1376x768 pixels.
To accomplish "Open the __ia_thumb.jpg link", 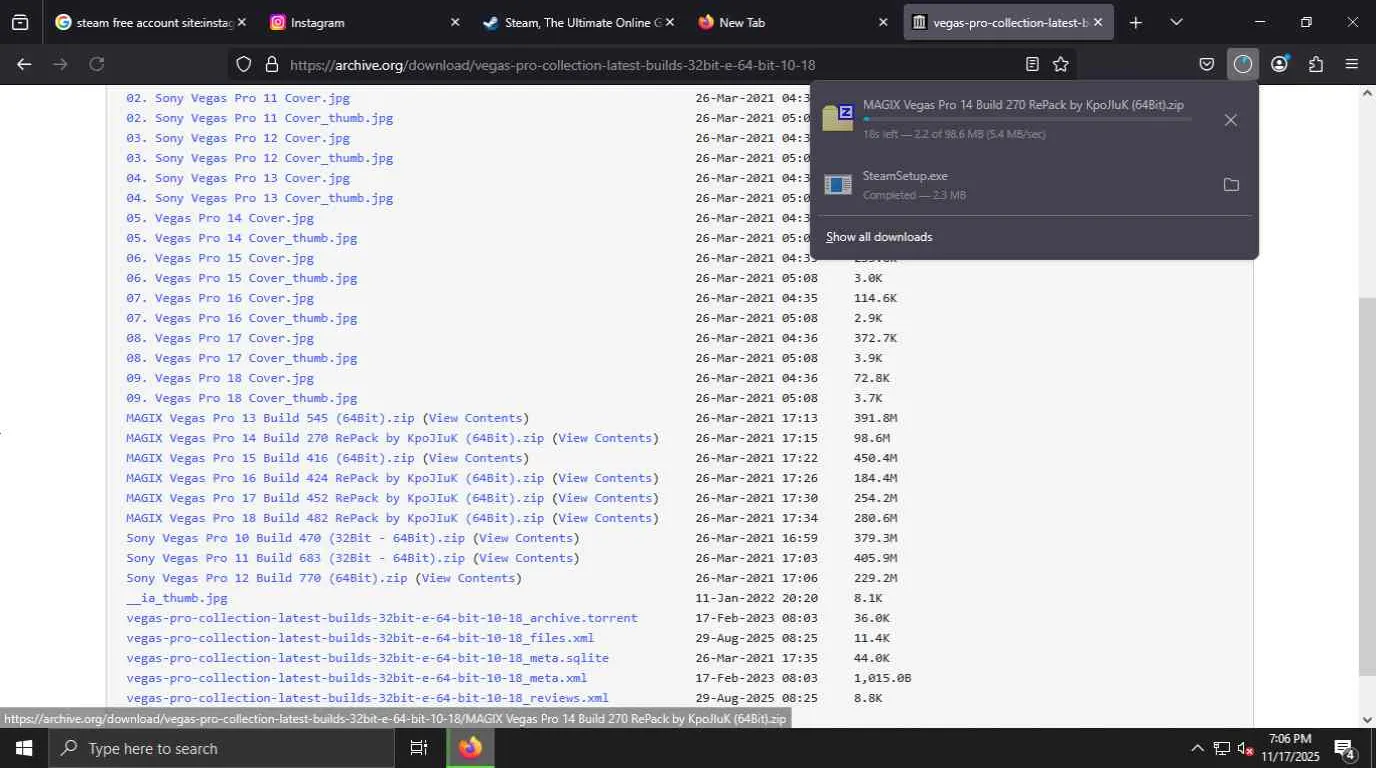I will (177, 598).
